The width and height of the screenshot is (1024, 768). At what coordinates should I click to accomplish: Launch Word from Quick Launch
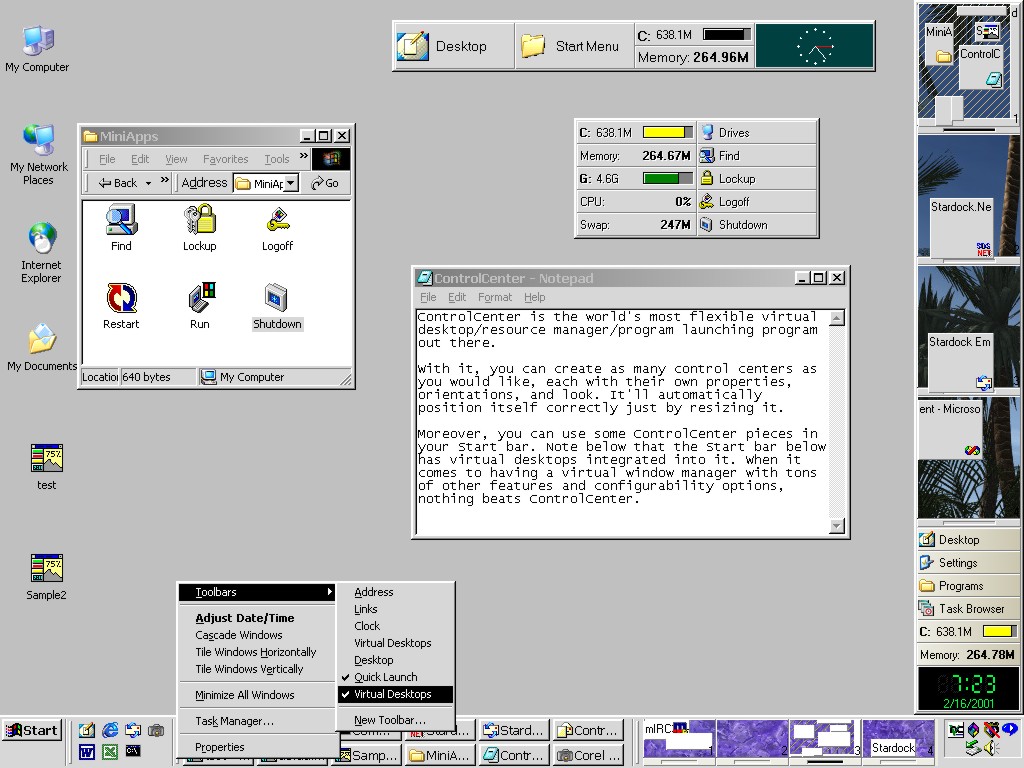click(x=87, y=752)
